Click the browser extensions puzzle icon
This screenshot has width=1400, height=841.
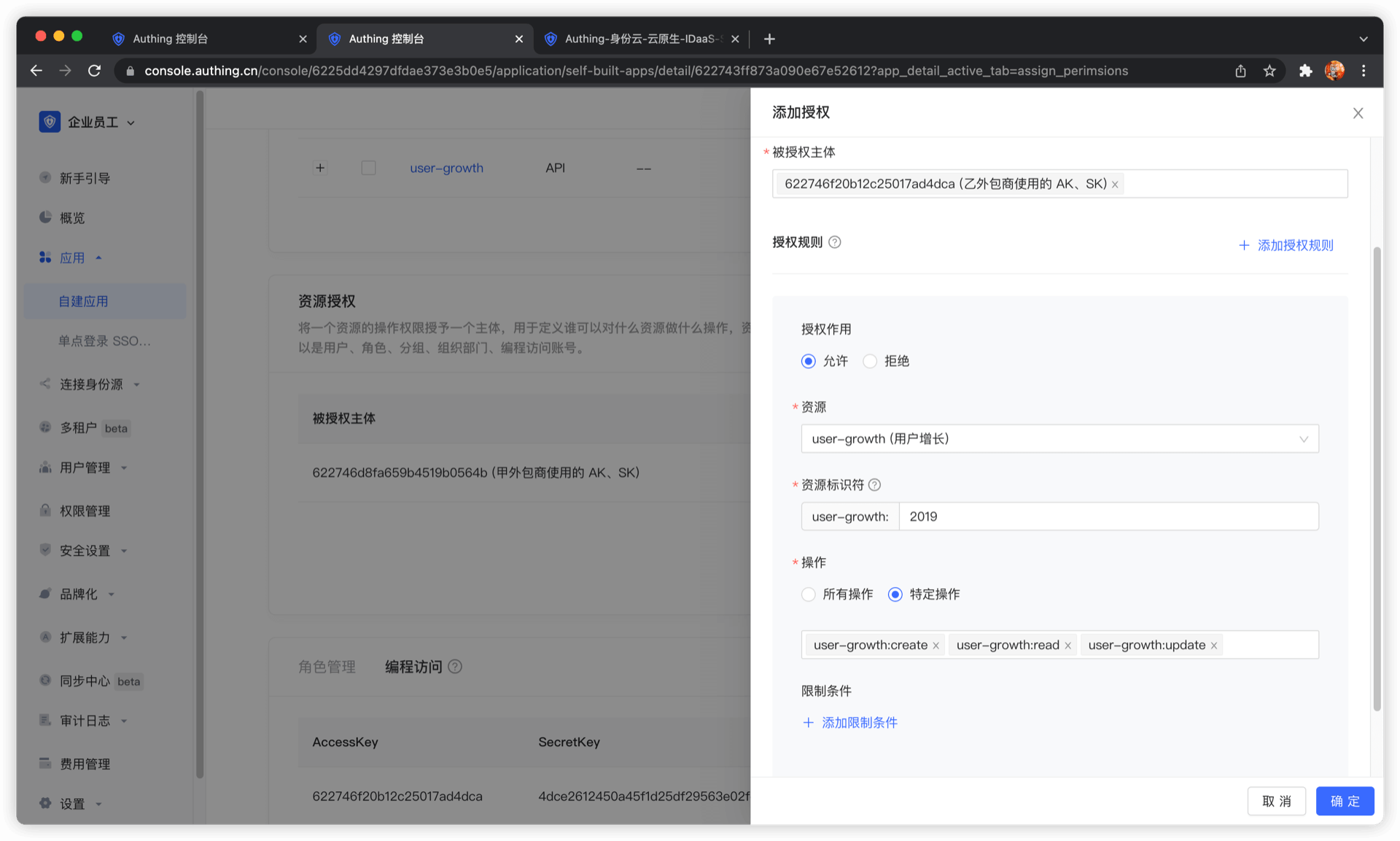[1305, 71]
